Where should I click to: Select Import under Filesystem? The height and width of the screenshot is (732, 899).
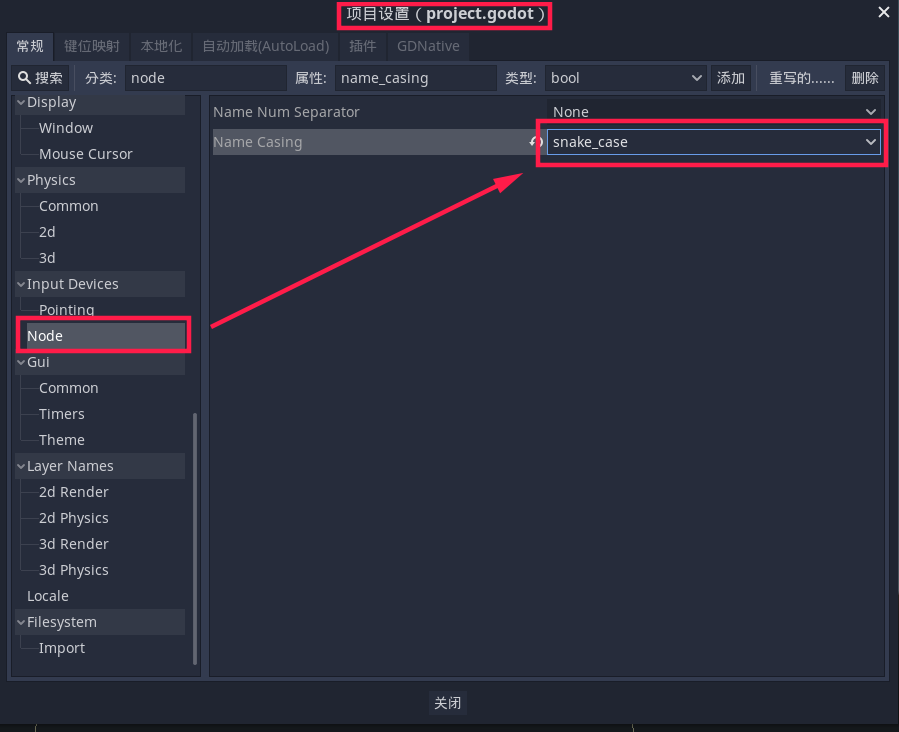[61, 648]
